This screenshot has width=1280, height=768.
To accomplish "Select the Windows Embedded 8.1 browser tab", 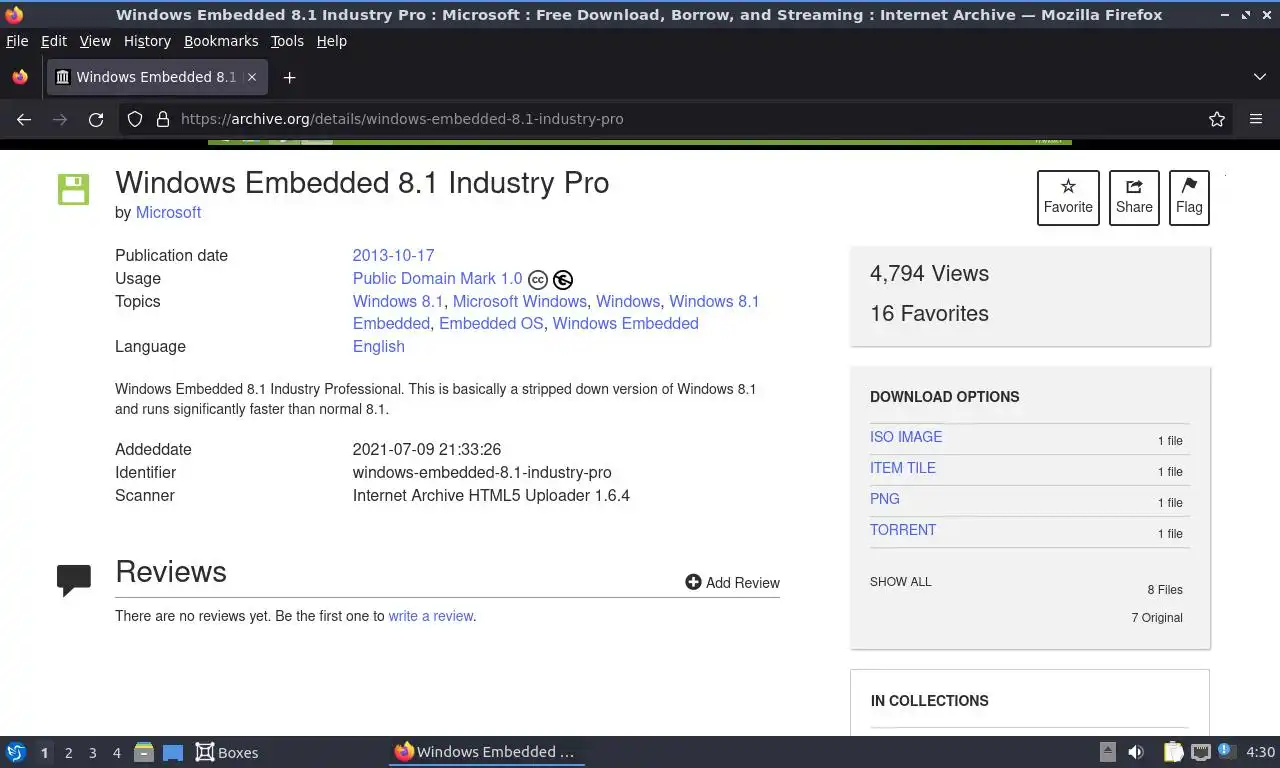I will [x=157, y=77].
